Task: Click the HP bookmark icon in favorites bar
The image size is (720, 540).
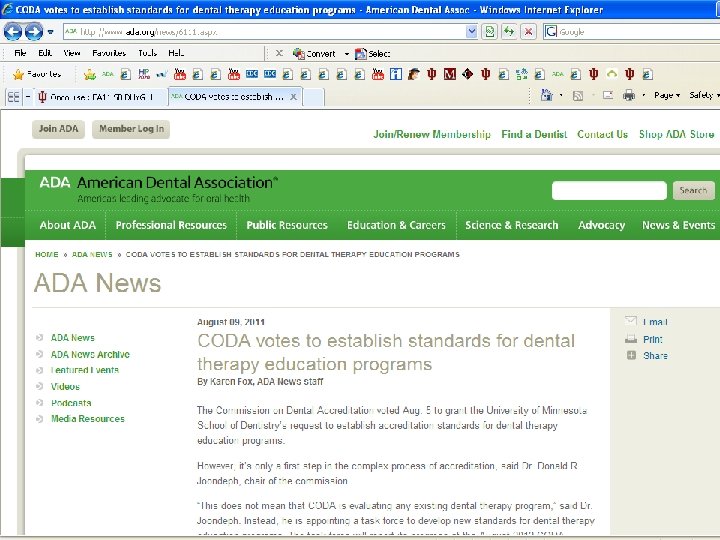Action: (144, 74)
